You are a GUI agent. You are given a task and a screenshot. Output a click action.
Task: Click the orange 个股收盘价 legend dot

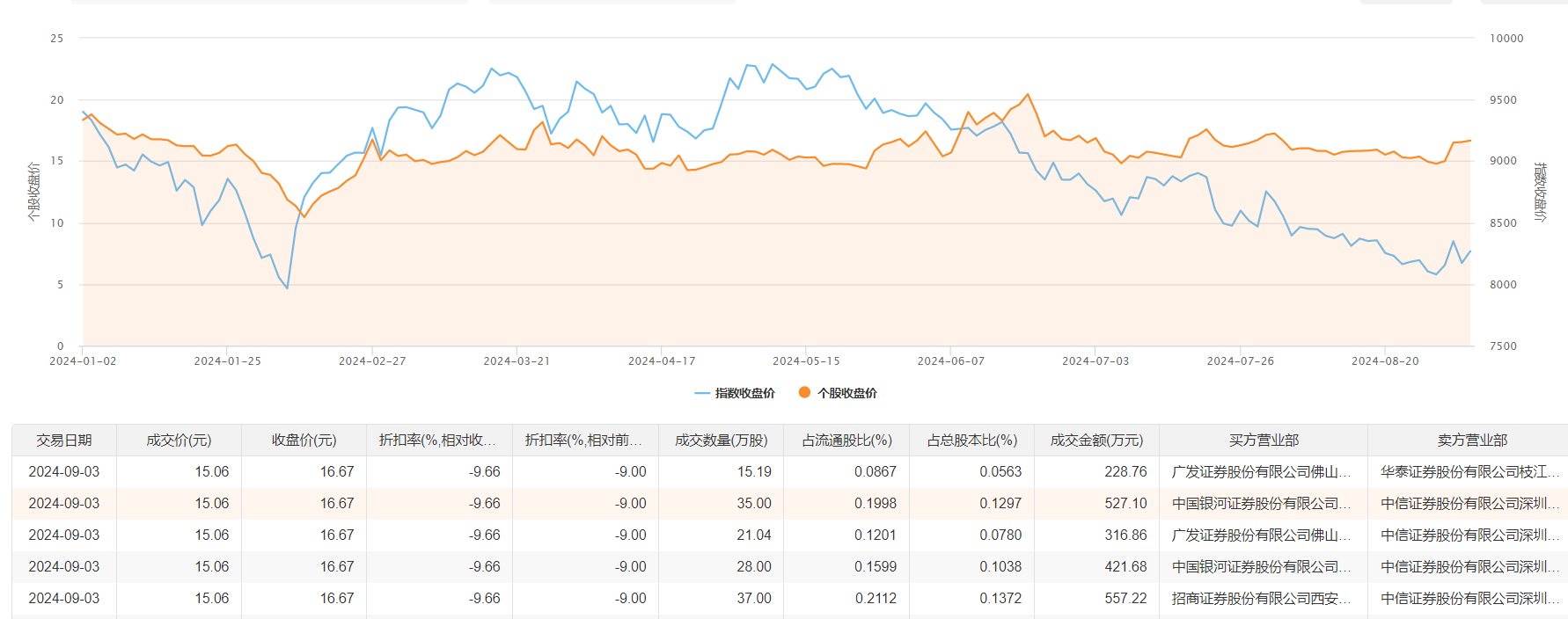(x=804, y=392)
